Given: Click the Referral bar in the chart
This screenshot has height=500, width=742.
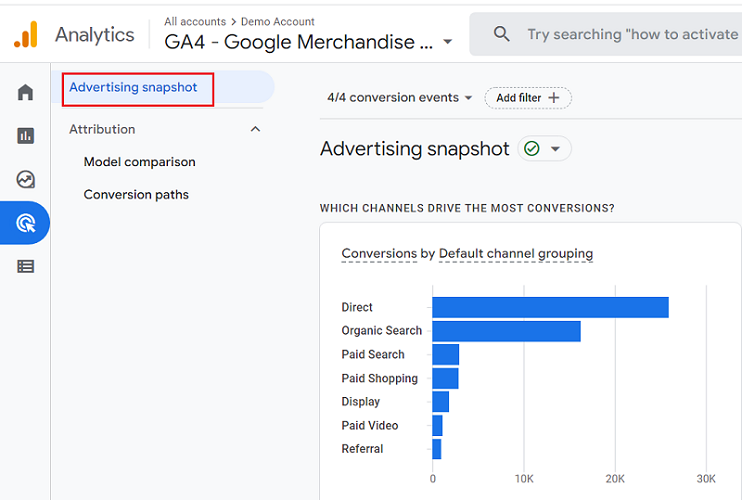Looking at the screenshot, I should 437,449.
